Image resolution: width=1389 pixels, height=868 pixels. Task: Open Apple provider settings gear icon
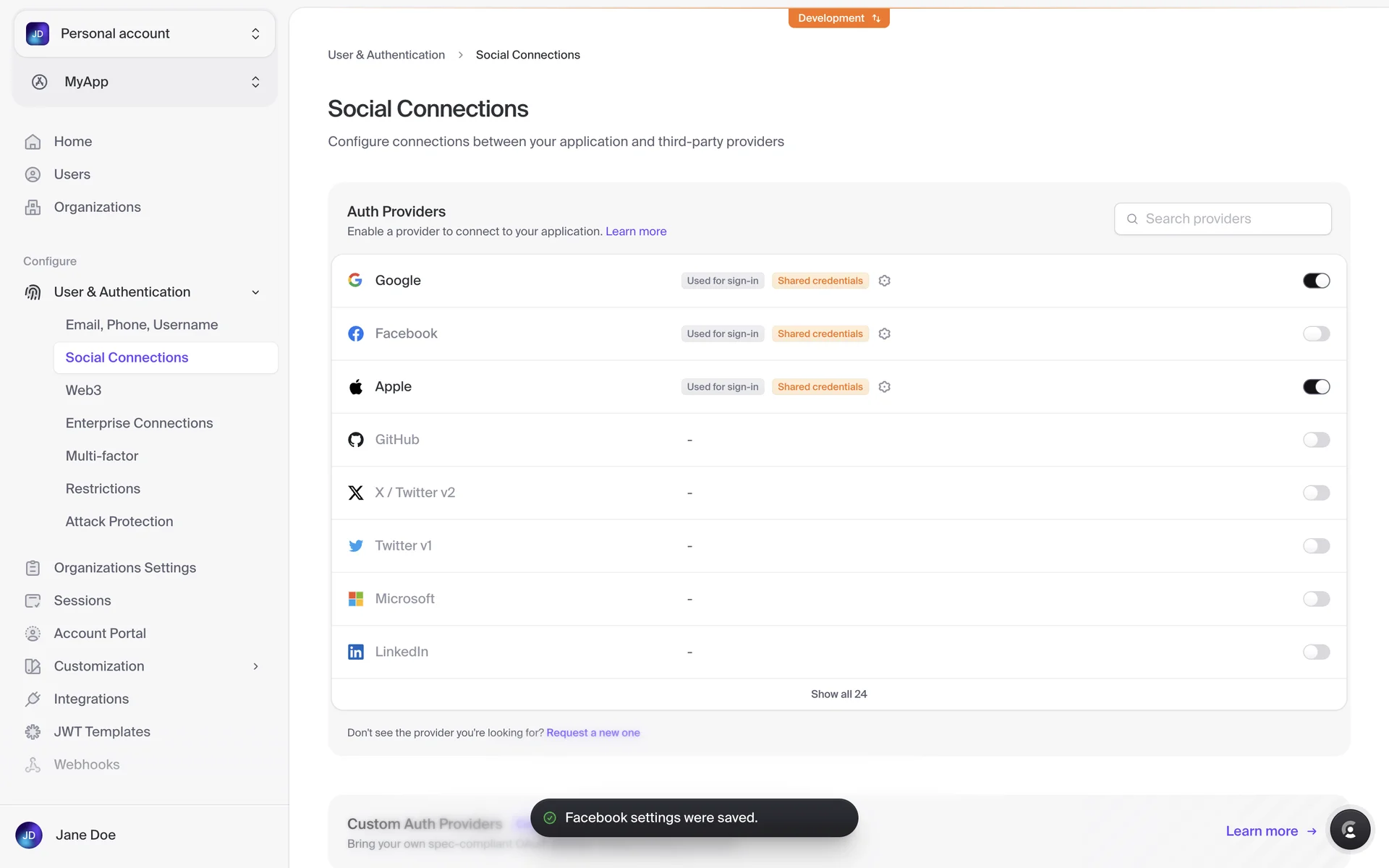tap(884, 387)
